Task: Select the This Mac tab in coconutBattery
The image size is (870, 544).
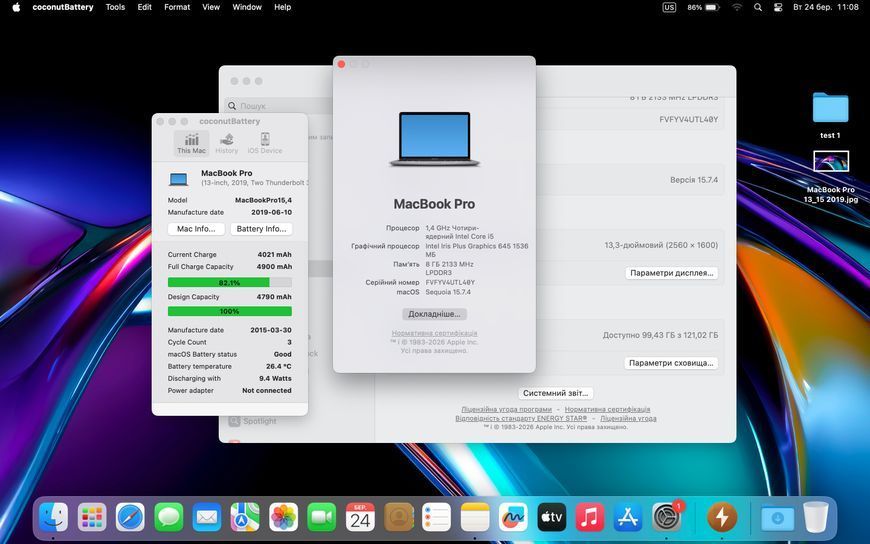Action: coord(191,143)
